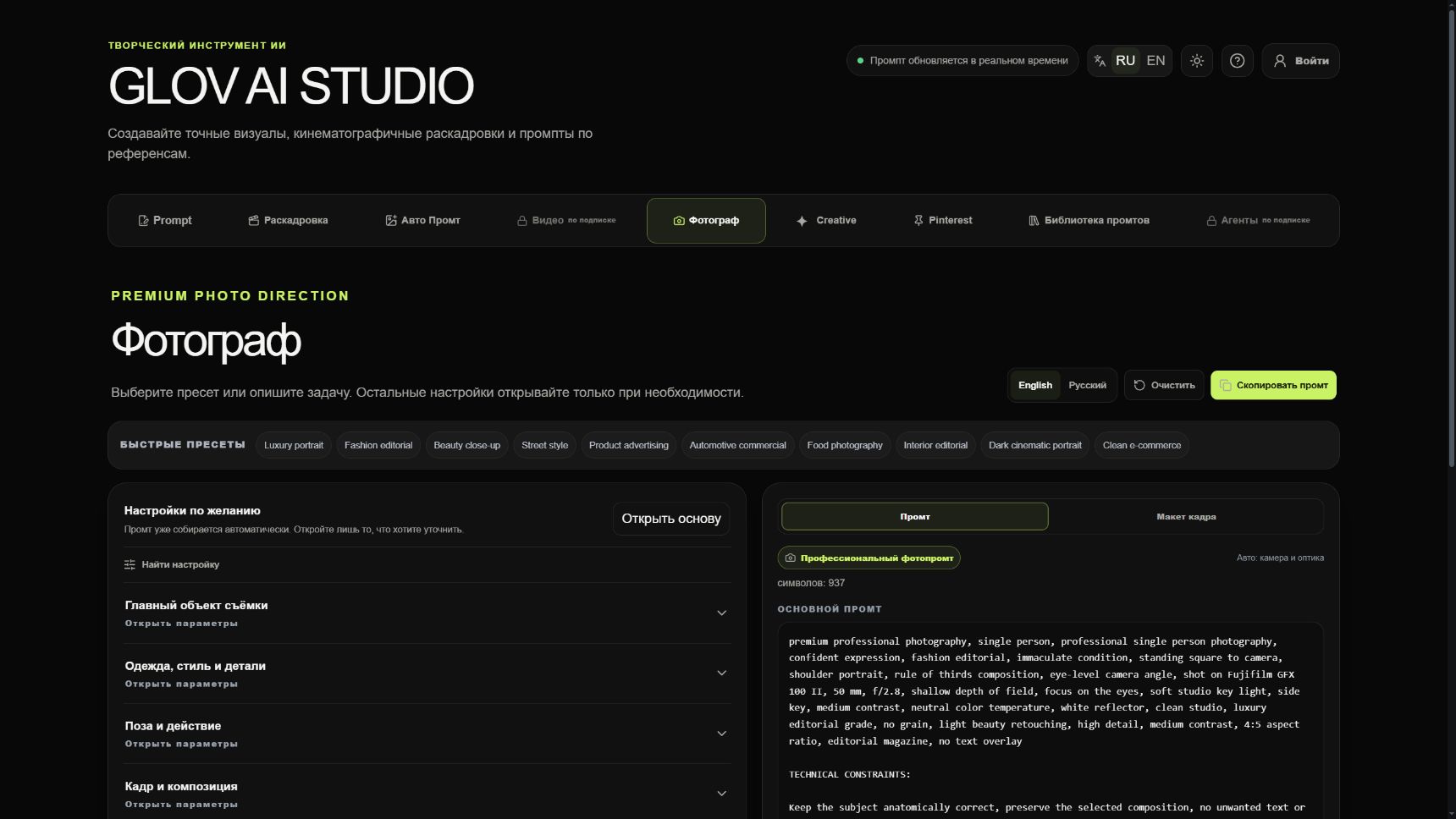
Task: Select Automotive commercial preset
Action: (x=737, y=445)
